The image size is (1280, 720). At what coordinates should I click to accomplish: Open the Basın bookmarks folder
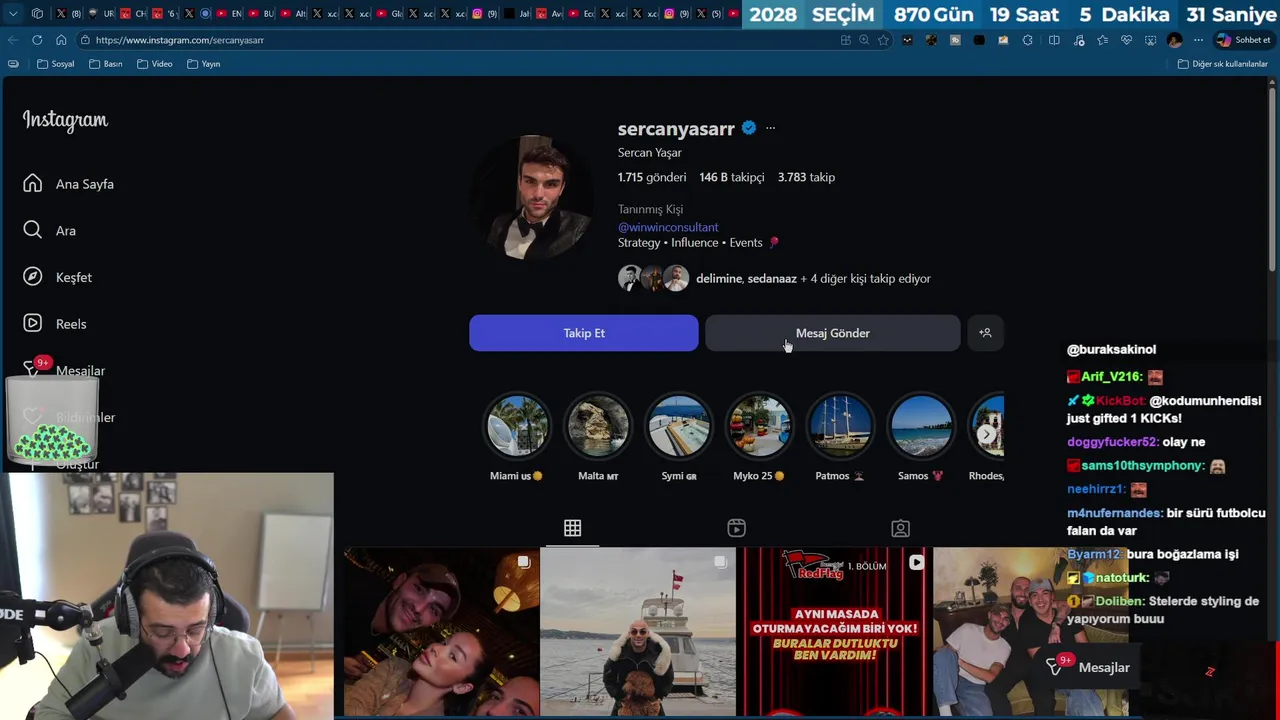click(106, 64)
